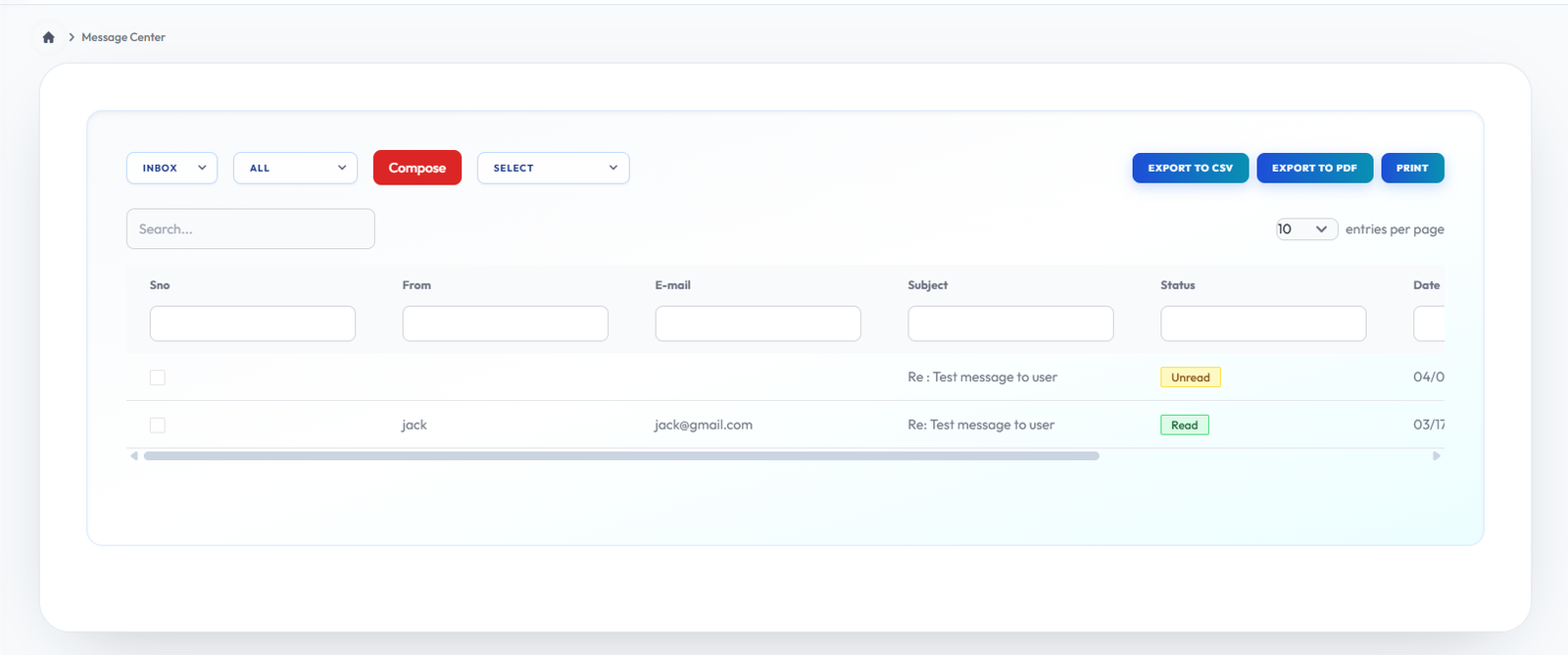Image resolution: width=1568 pixels, height=655 pixels.
Task: Open the INBOX folder dropdown
Action: (x=171, y=168)
